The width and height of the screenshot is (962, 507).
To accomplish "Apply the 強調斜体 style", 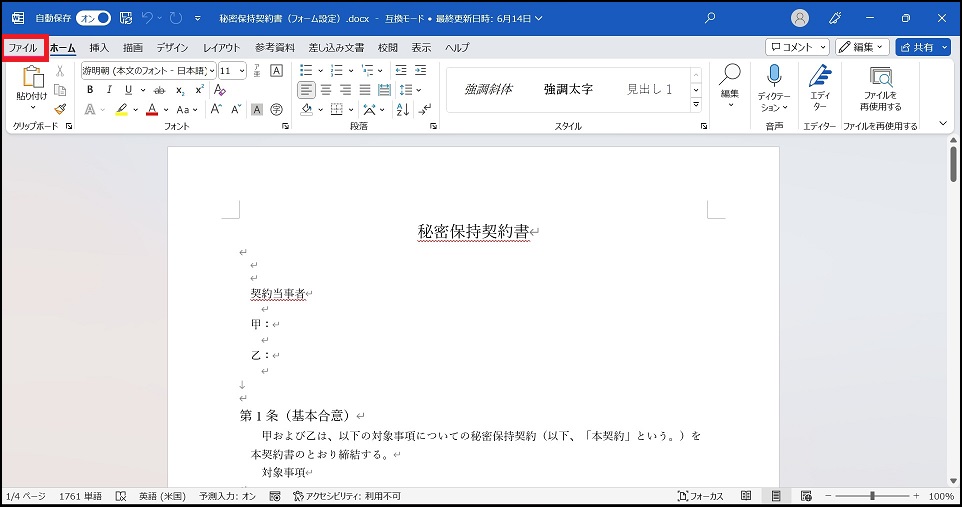I will pos(488,90).
